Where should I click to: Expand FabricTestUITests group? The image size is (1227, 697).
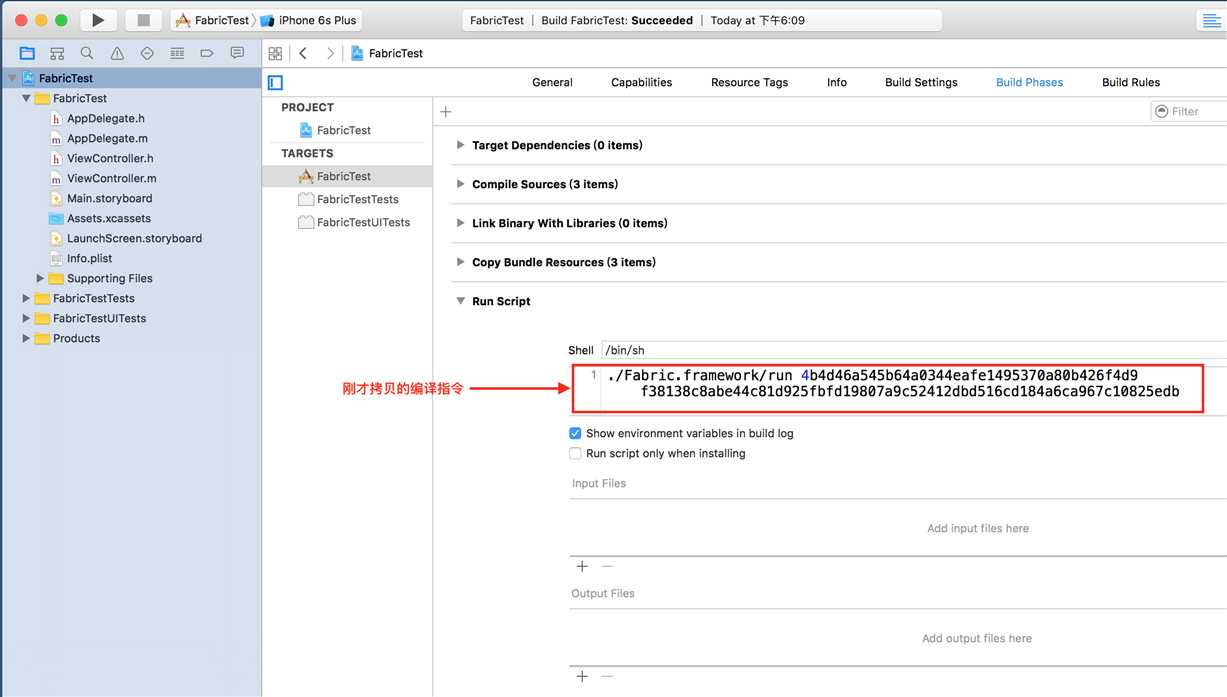(x=26, y=318)
